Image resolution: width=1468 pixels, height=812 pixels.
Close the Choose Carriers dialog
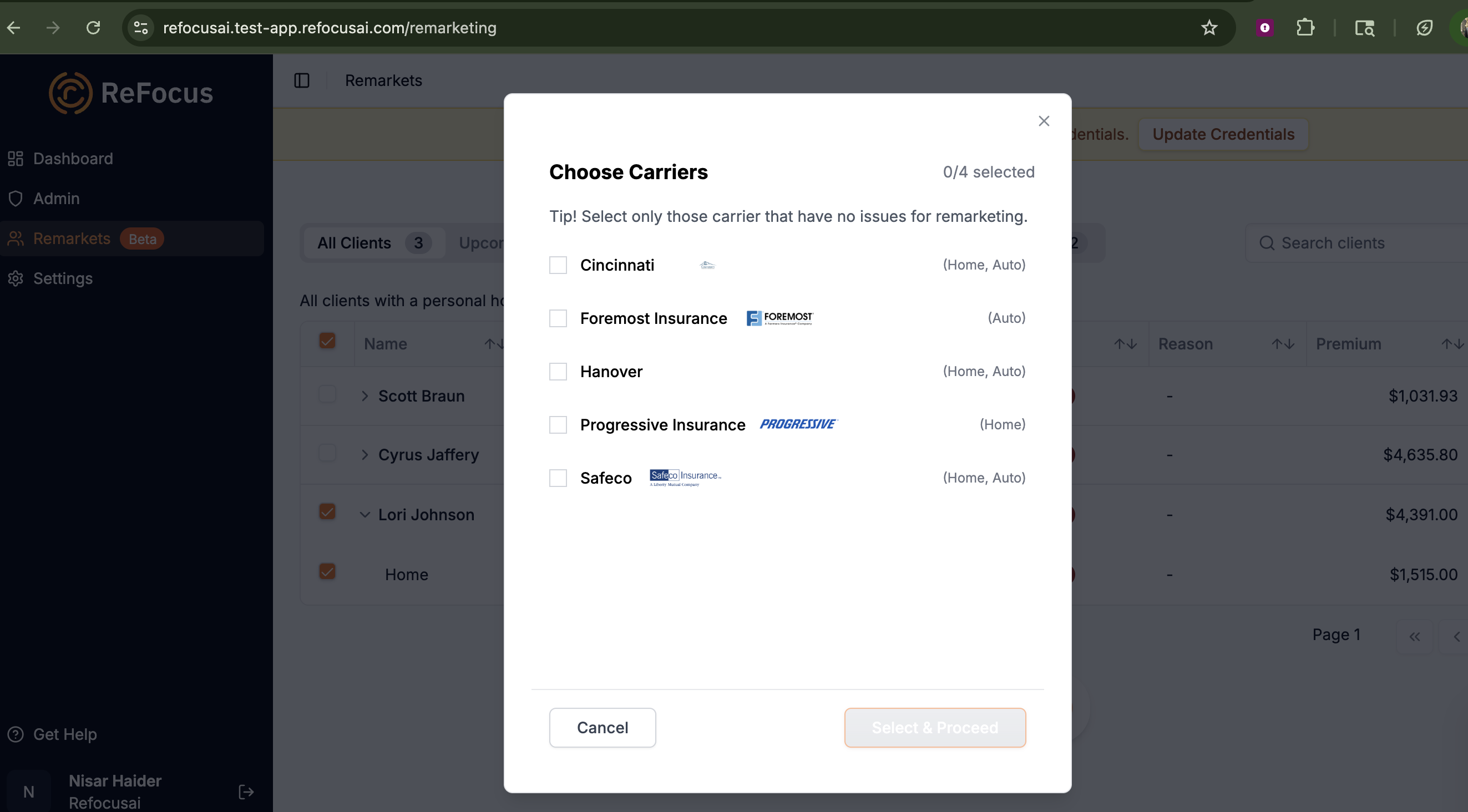pyautogui.click(x=1044, y=121)
